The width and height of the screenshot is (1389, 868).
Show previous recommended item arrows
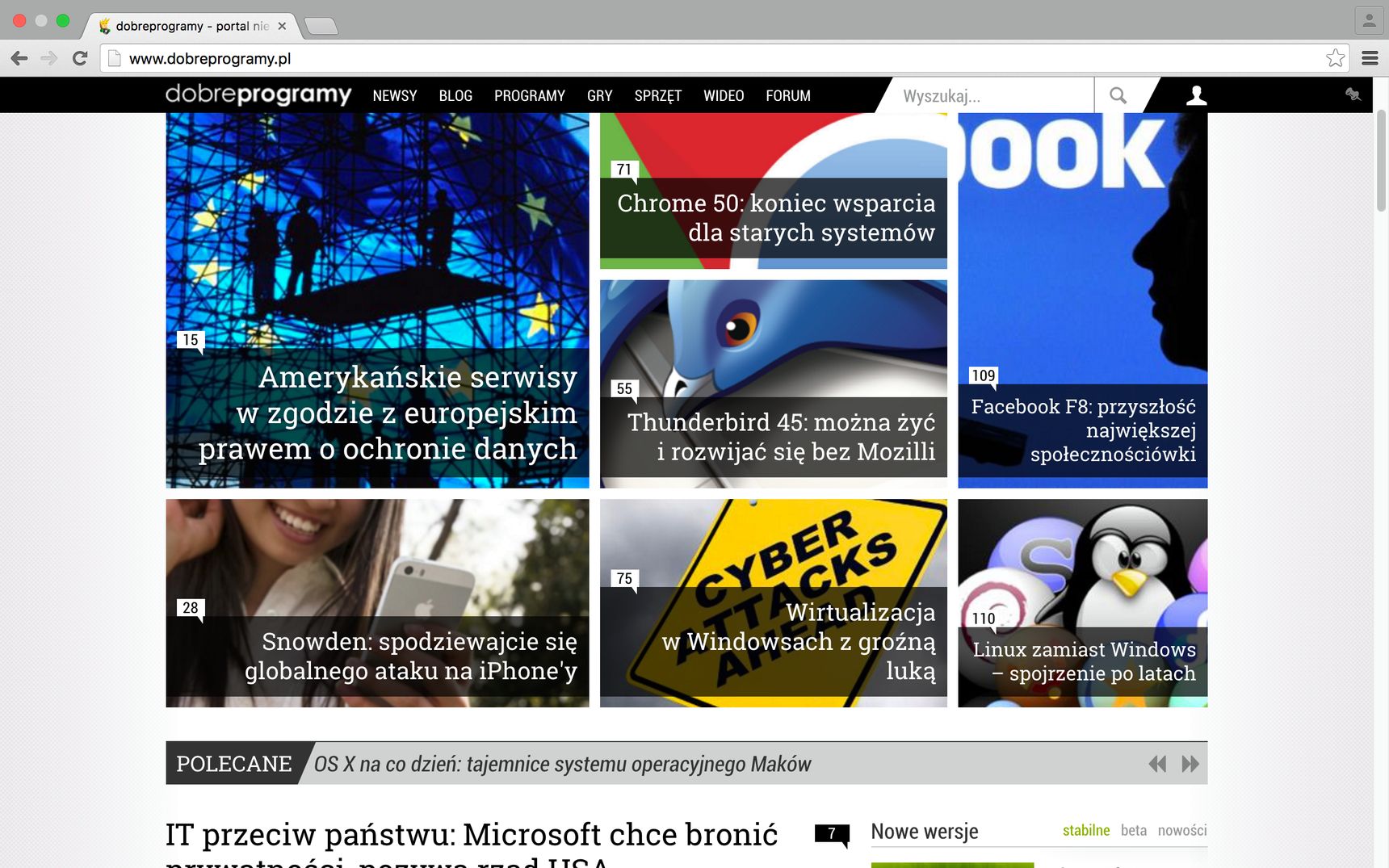(1157, 764)
